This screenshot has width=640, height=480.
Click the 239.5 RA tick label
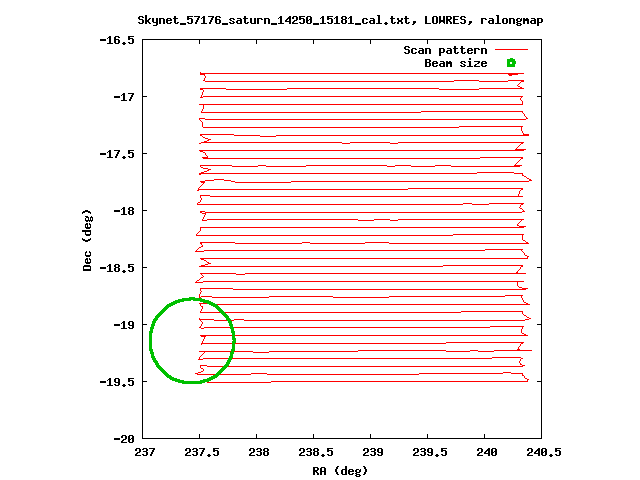coord(430,452)
